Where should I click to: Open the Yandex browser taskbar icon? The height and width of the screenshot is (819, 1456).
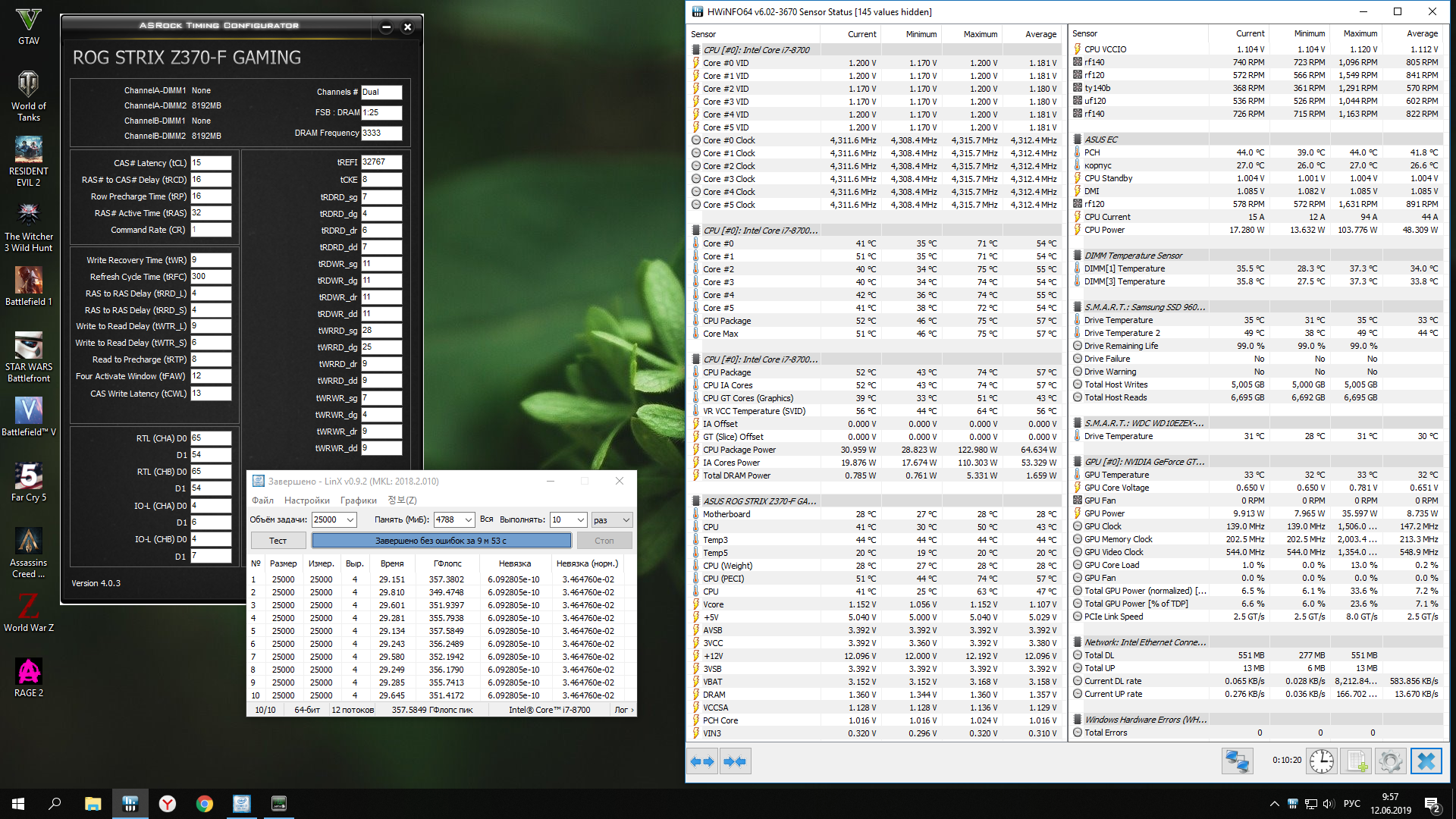click(167, 804)
